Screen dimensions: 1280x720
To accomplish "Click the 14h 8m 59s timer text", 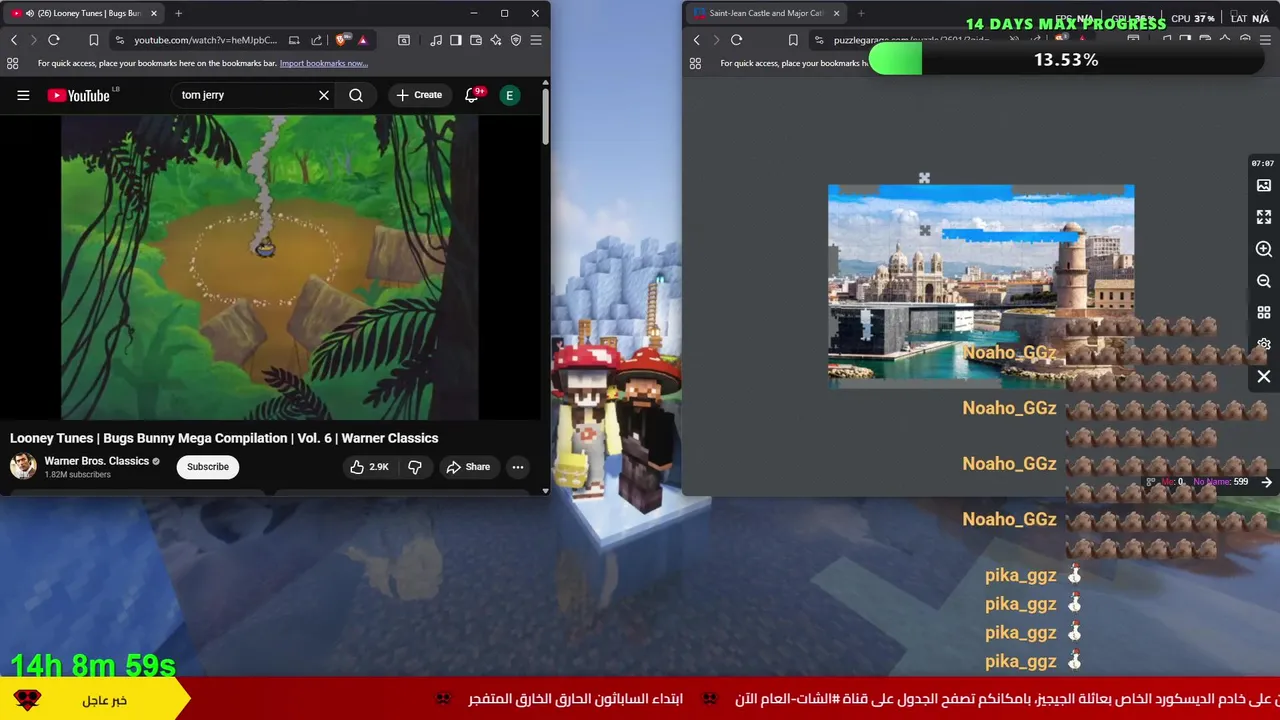I will 93,665.
